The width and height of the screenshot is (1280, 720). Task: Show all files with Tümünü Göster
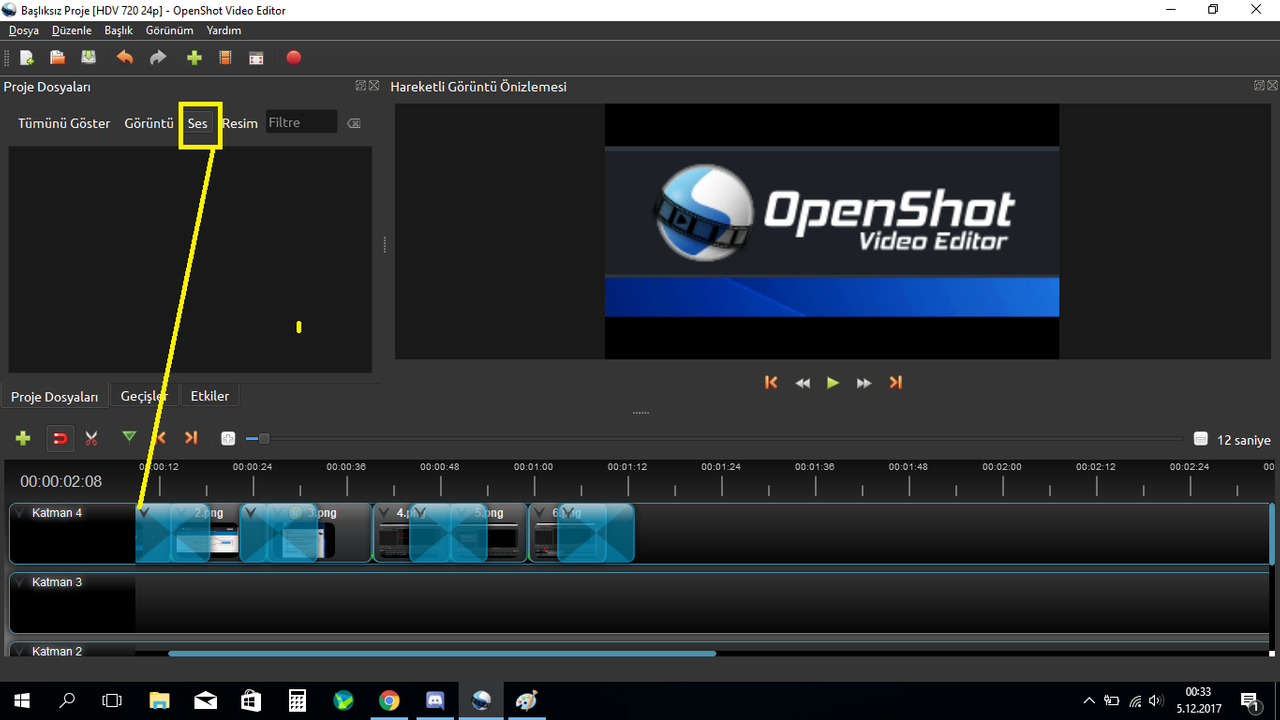click(x=64, y=123)
